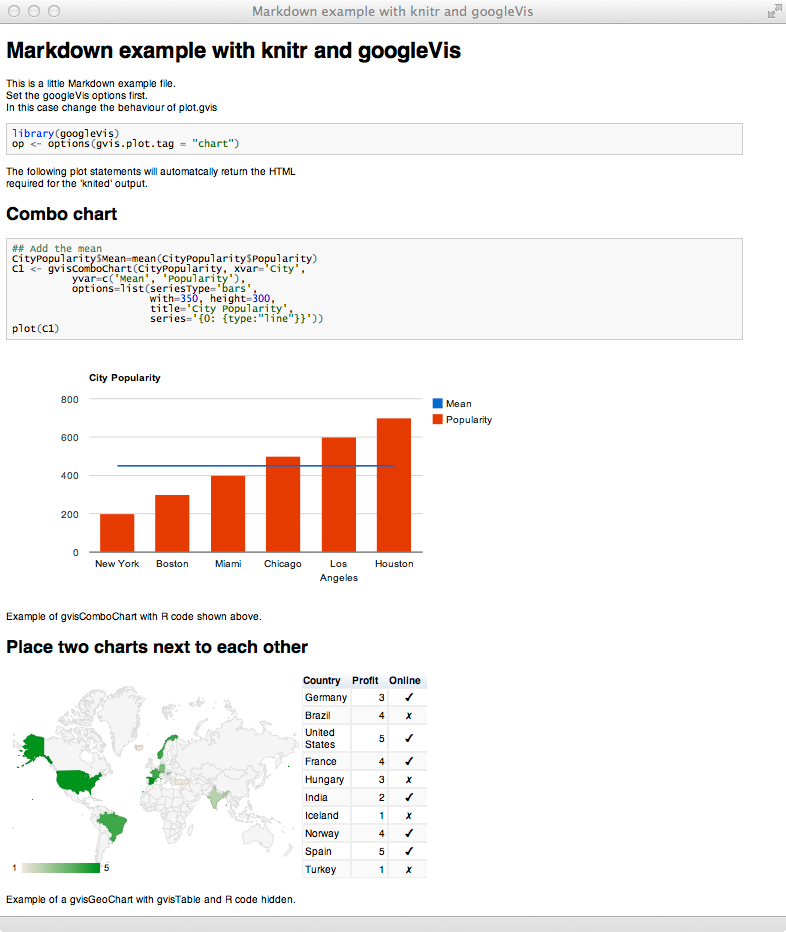786x932 pixels.
Task: Select the Iceland table row
Action: pos(364,816)
